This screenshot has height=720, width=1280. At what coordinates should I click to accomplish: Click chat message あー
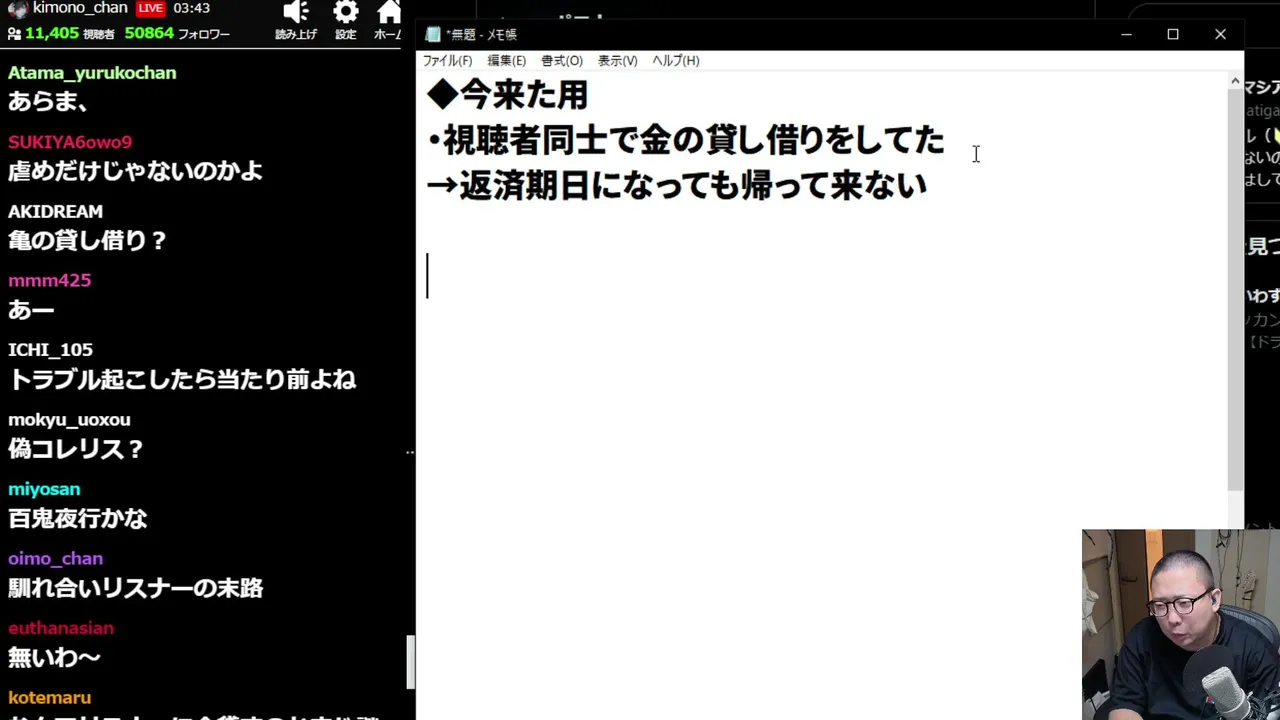tap(31, 310)
